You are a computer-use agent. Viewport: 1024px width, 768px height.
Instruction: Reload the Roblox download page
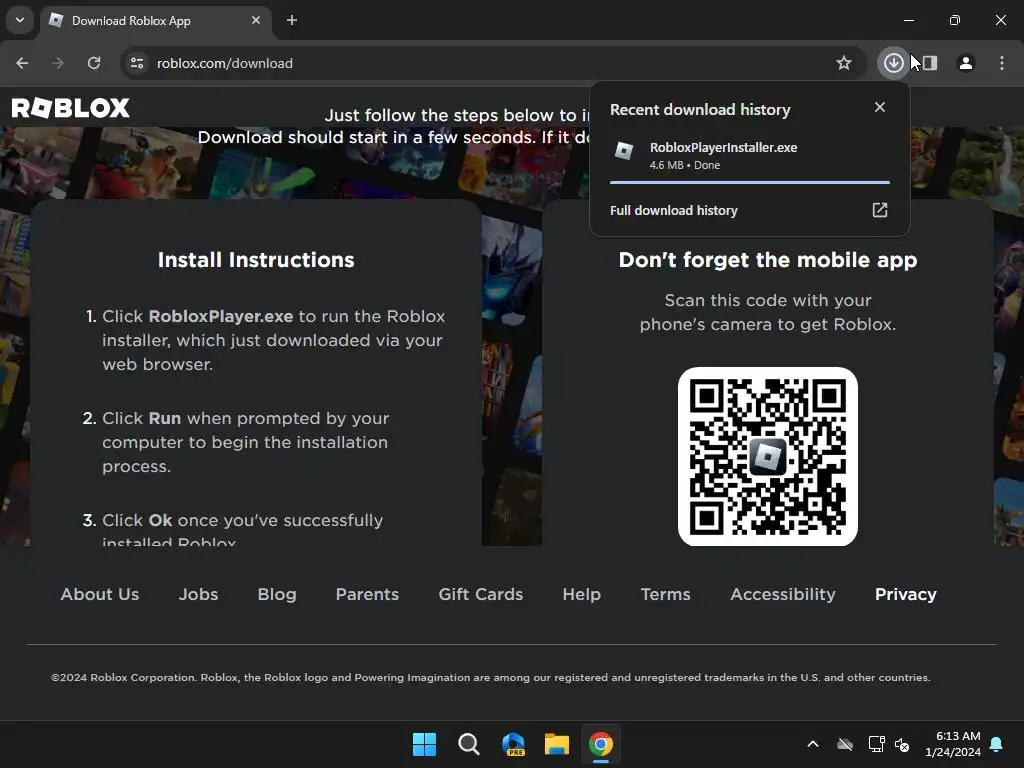tap(94, 63)
